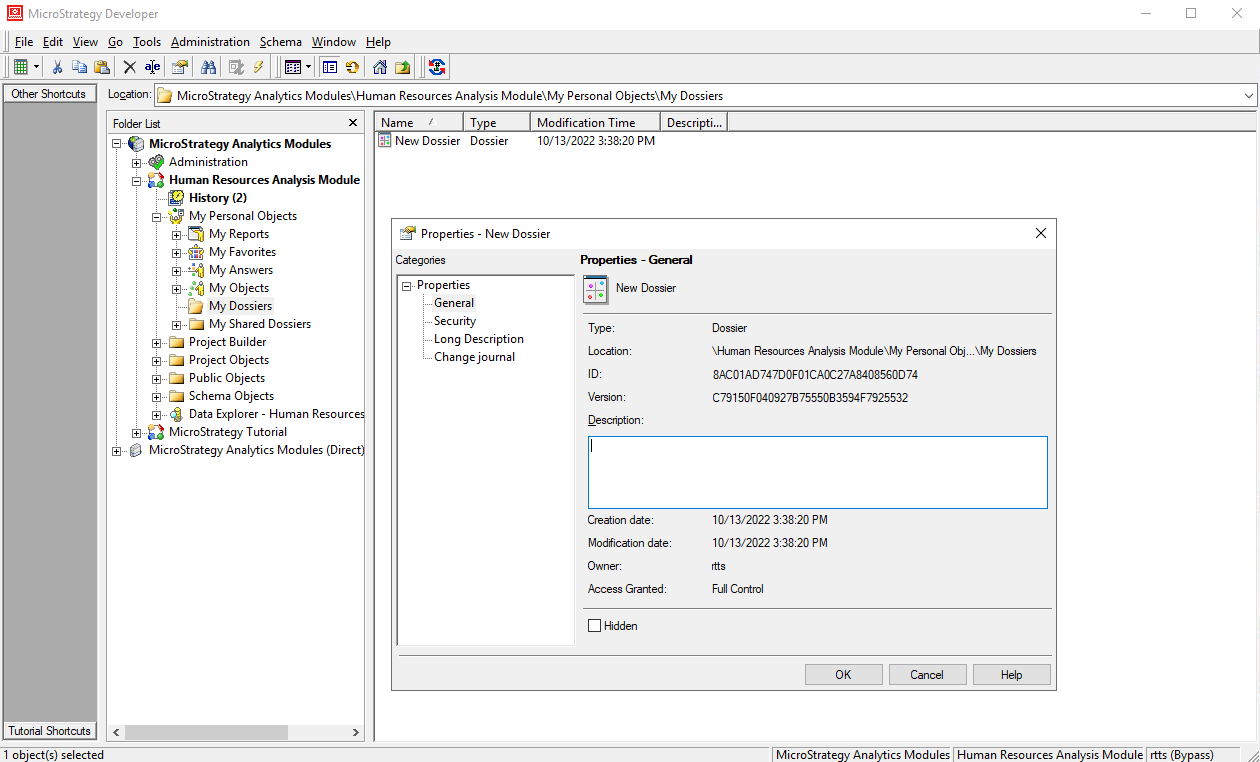Expand the MicroStrategy Tutorial tree node
The height and width of the screenshot is (762, 1260).
pos(137,432)
